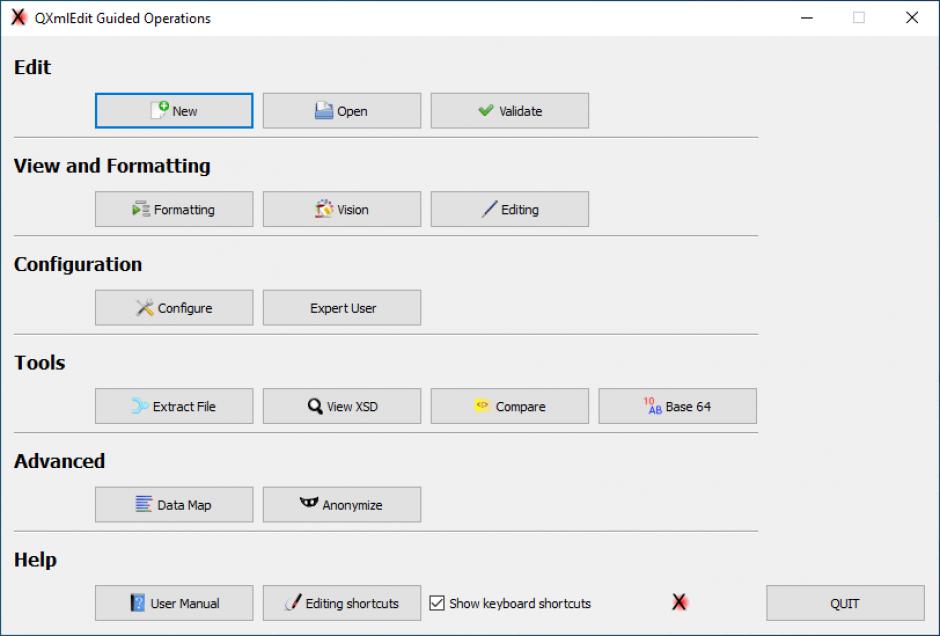
Task: Click the Vision button
Action: point(342,209)
